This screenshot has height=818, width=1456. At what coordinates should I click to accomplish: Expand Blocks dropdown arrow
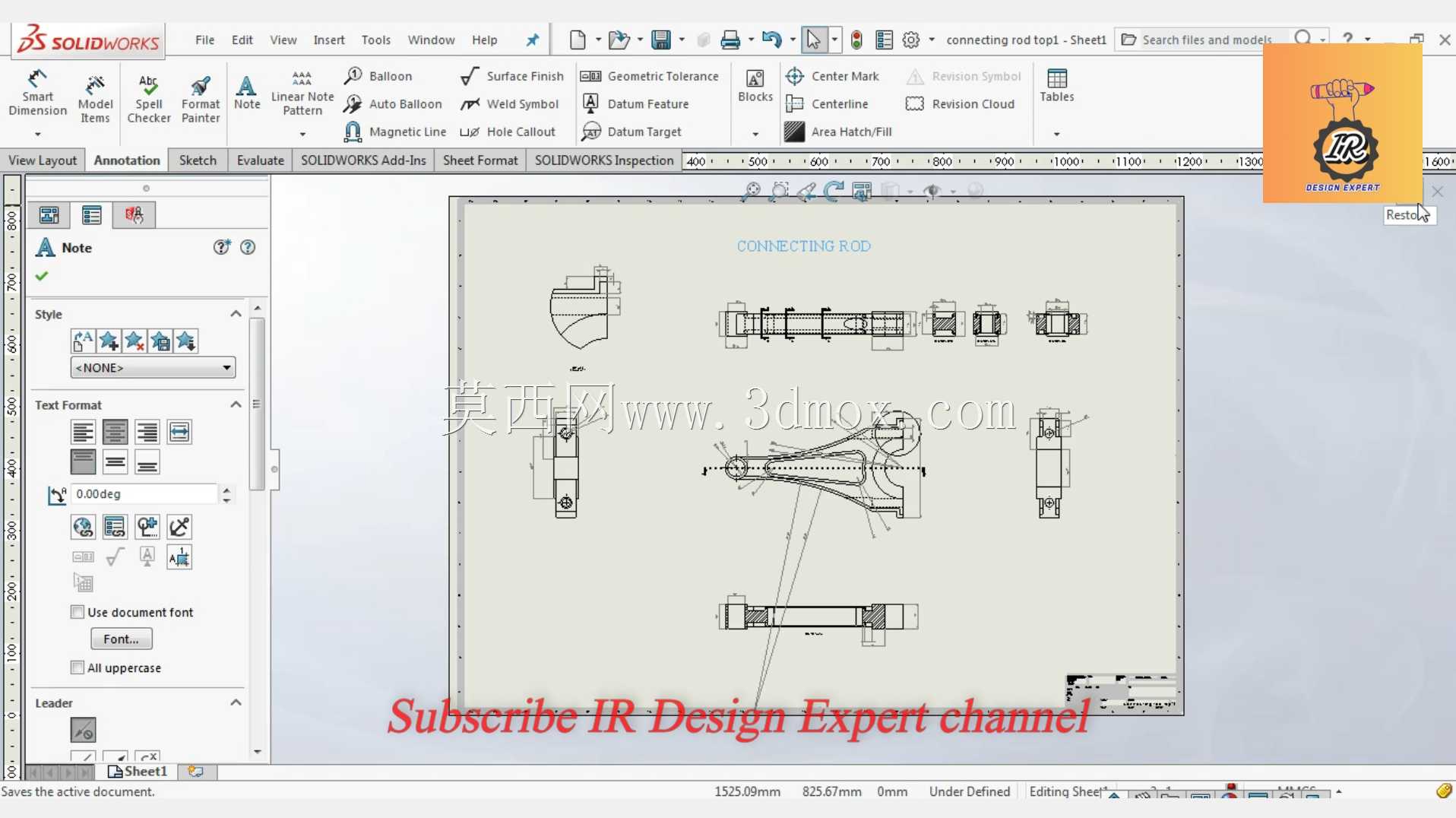pos(755,135)
